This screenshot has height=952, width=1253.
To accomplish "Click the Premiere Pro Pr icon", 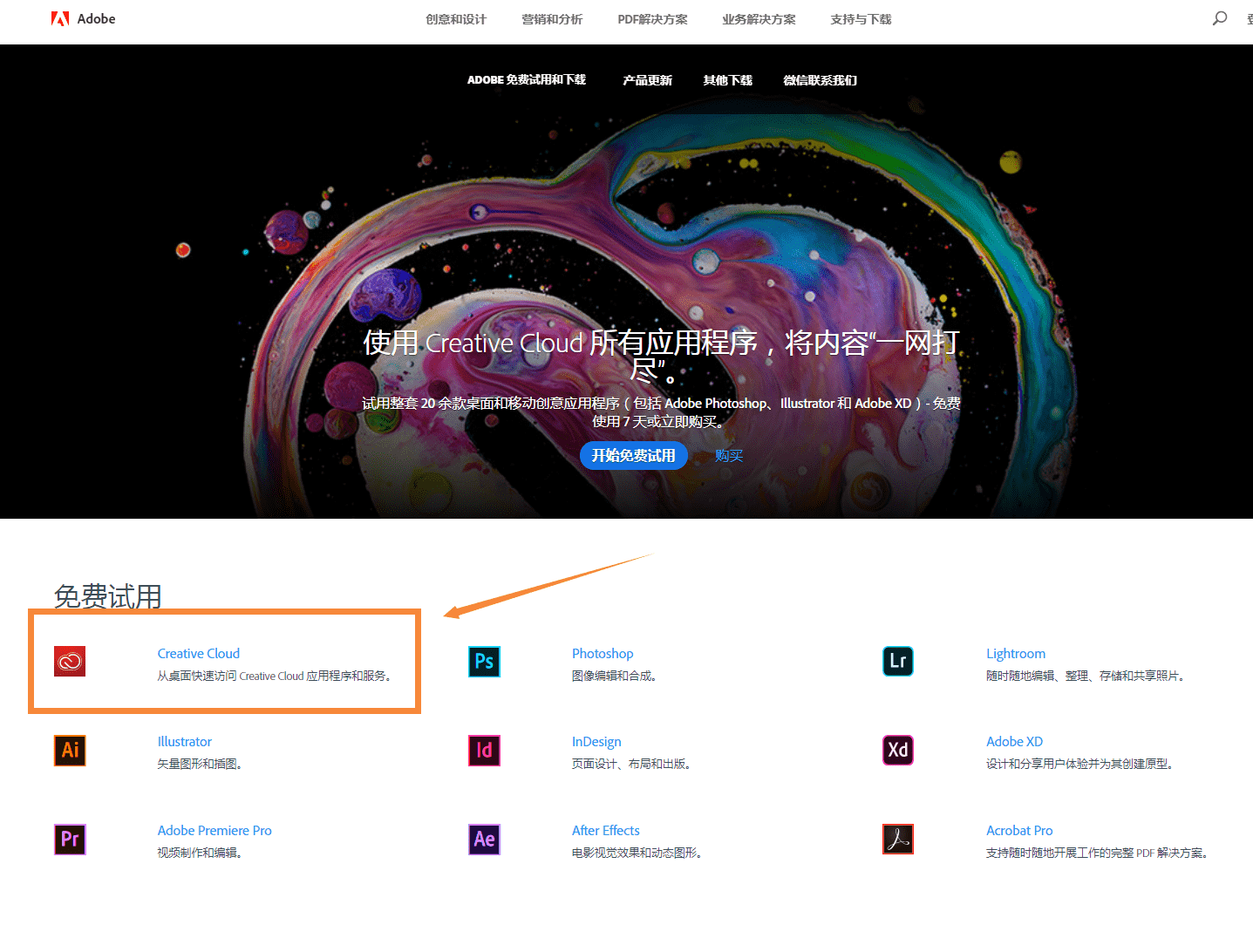I will [70, 840].
